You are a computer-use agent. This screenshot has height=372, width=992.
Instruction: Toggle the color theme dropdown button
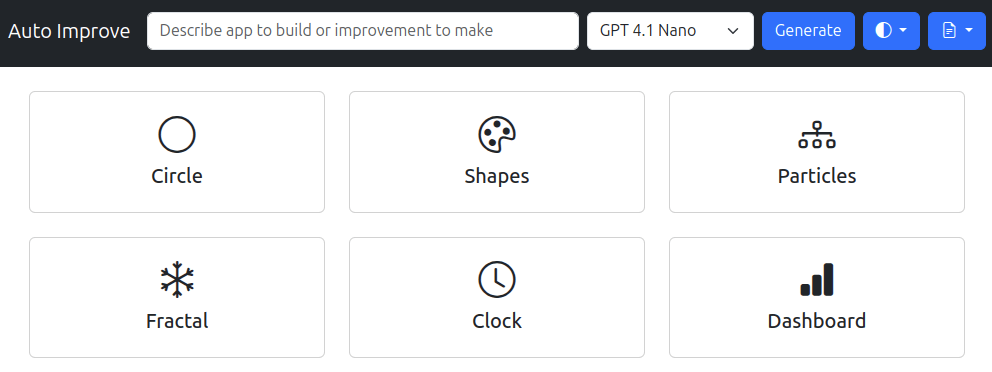tap(891, 30)
